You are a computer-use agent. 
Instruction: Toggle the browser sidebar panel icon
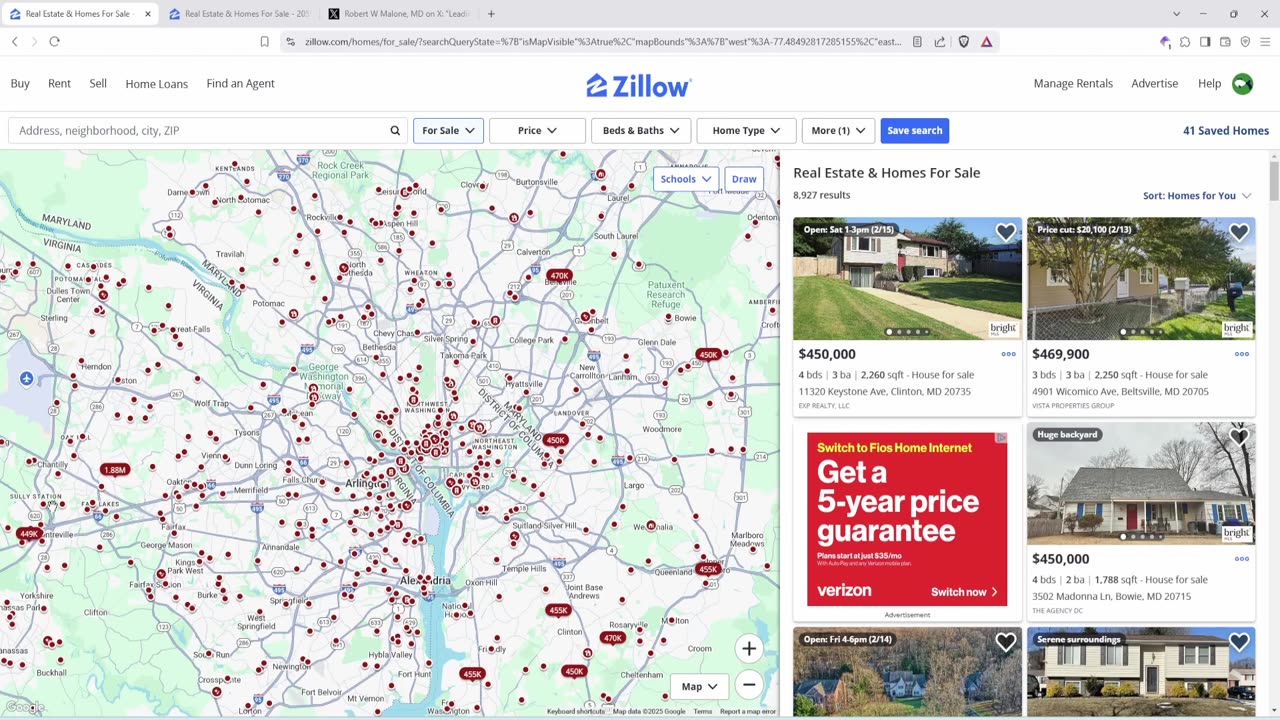1205,42
